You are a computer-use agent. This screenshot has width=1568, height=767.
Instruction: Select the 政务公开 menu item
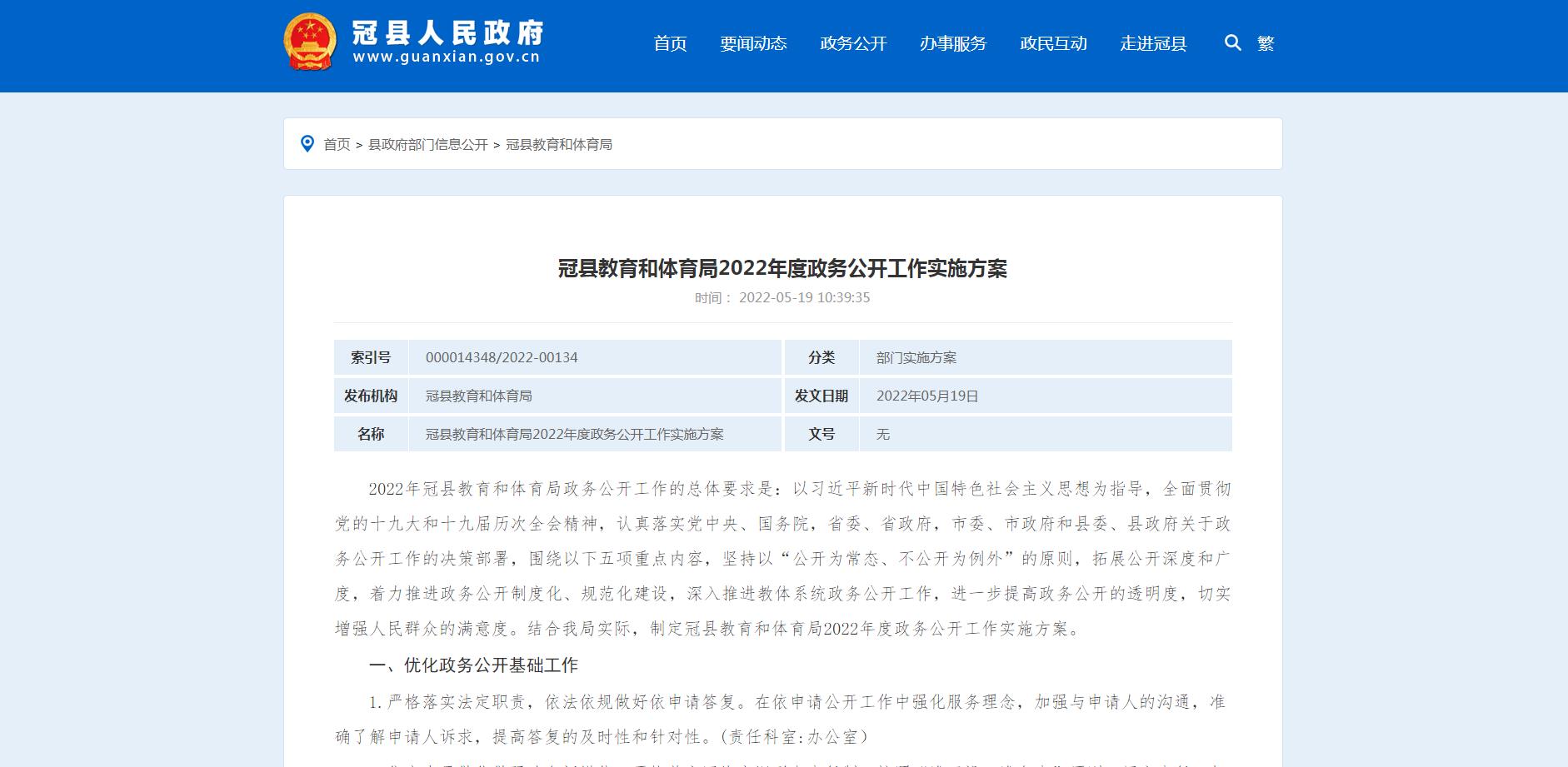(853, 43)
